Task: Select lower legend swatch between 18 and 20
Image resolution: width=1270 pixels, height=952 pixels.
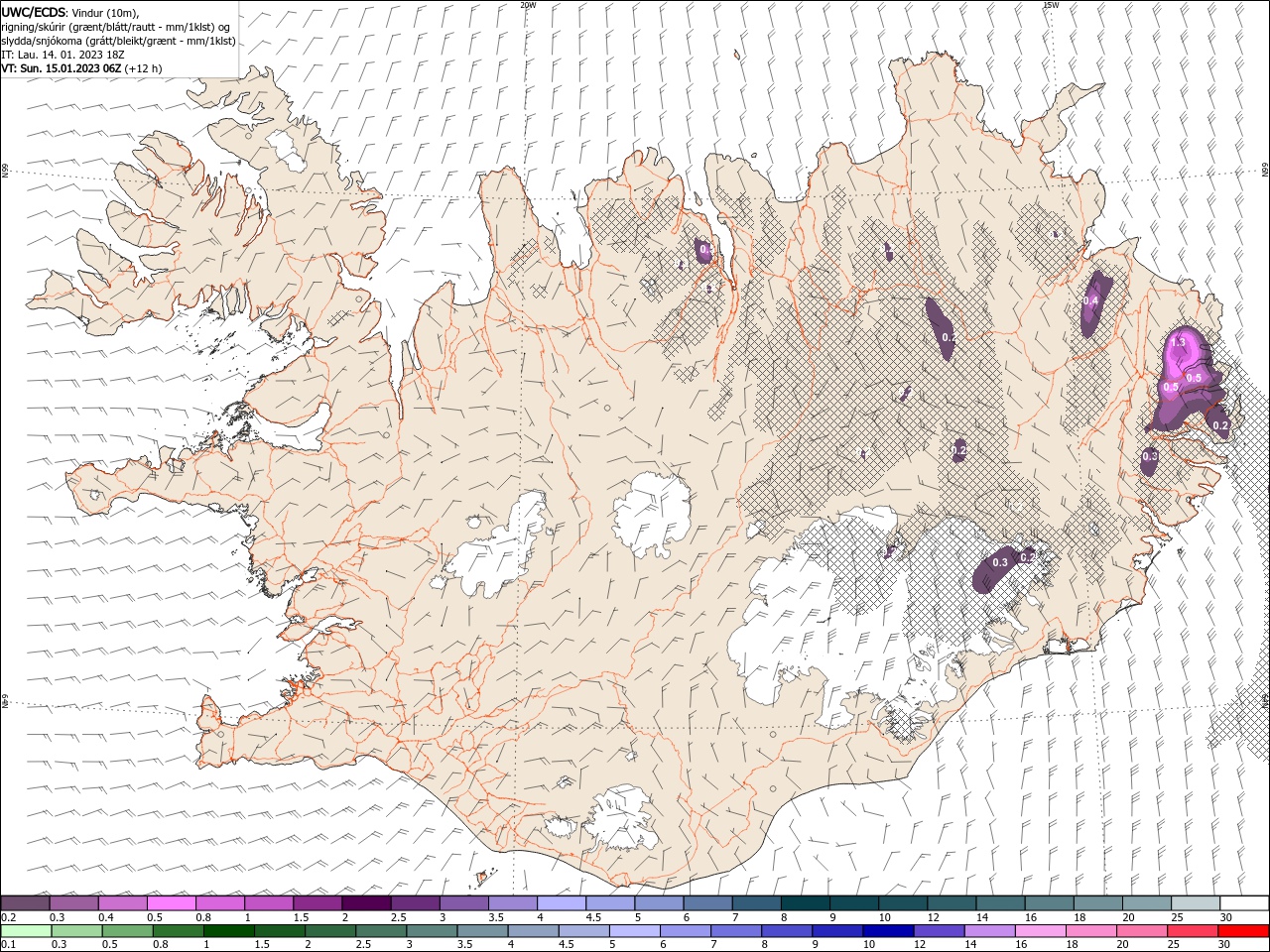Action: pos(1089,930)
